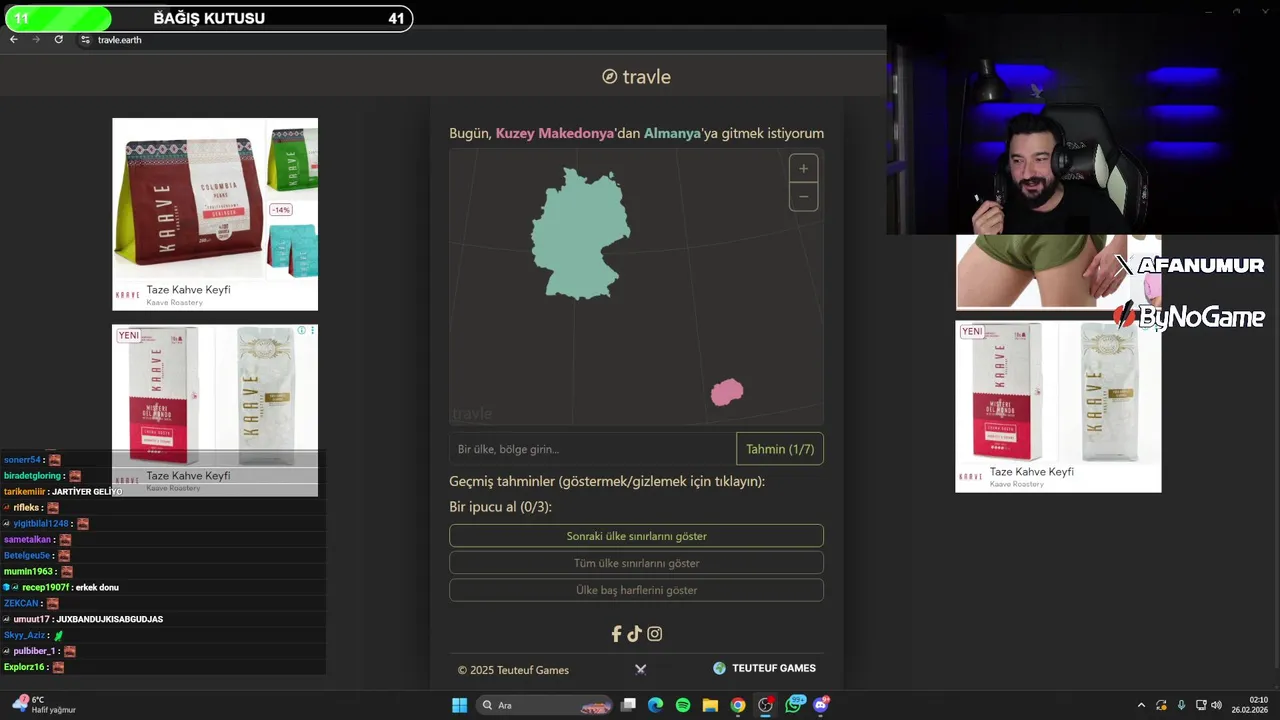Open the network icon in system tray

(x=1200, y=705)
